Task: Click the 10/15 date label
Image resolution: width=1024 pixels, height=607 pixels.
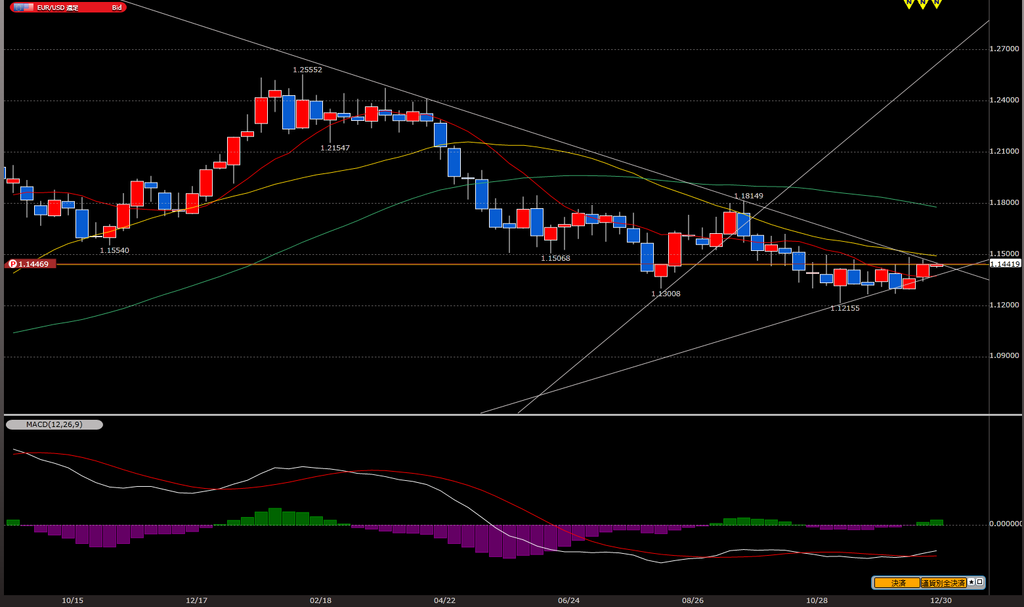Action: (72, 600)
